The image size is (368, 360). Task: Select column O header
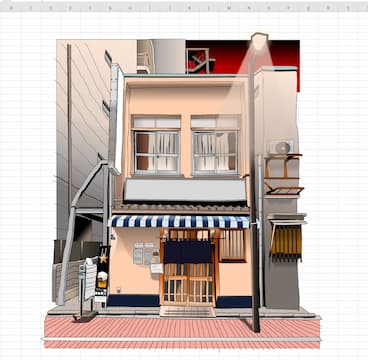click(x=269, y=7)
